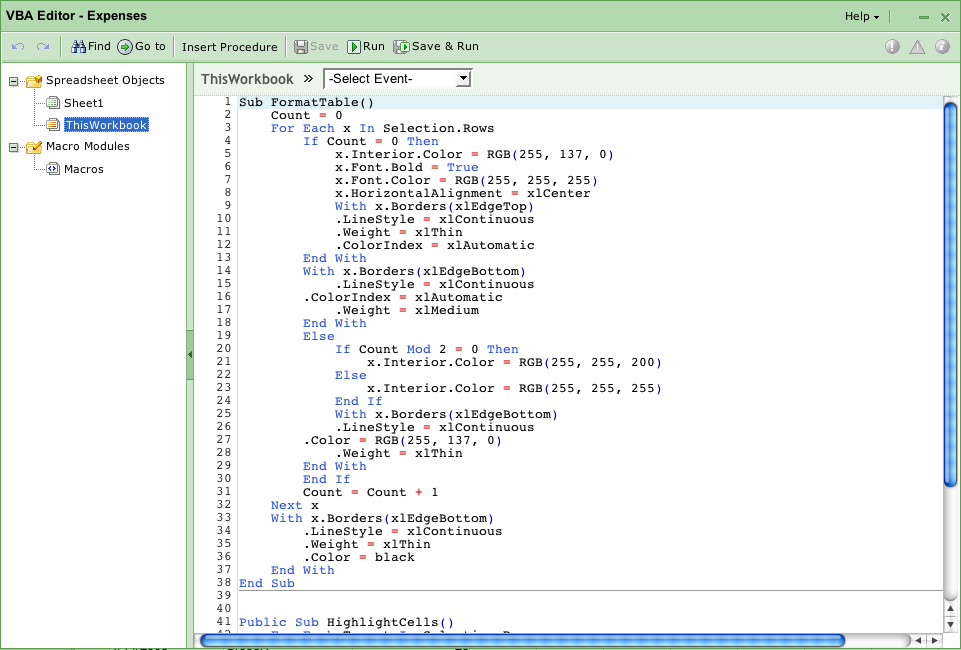Viewport: 961px width, 650px height.
Task: Click code 'x.HorizontalAlignment = xlCenter'
Action: tap(463, 193)
